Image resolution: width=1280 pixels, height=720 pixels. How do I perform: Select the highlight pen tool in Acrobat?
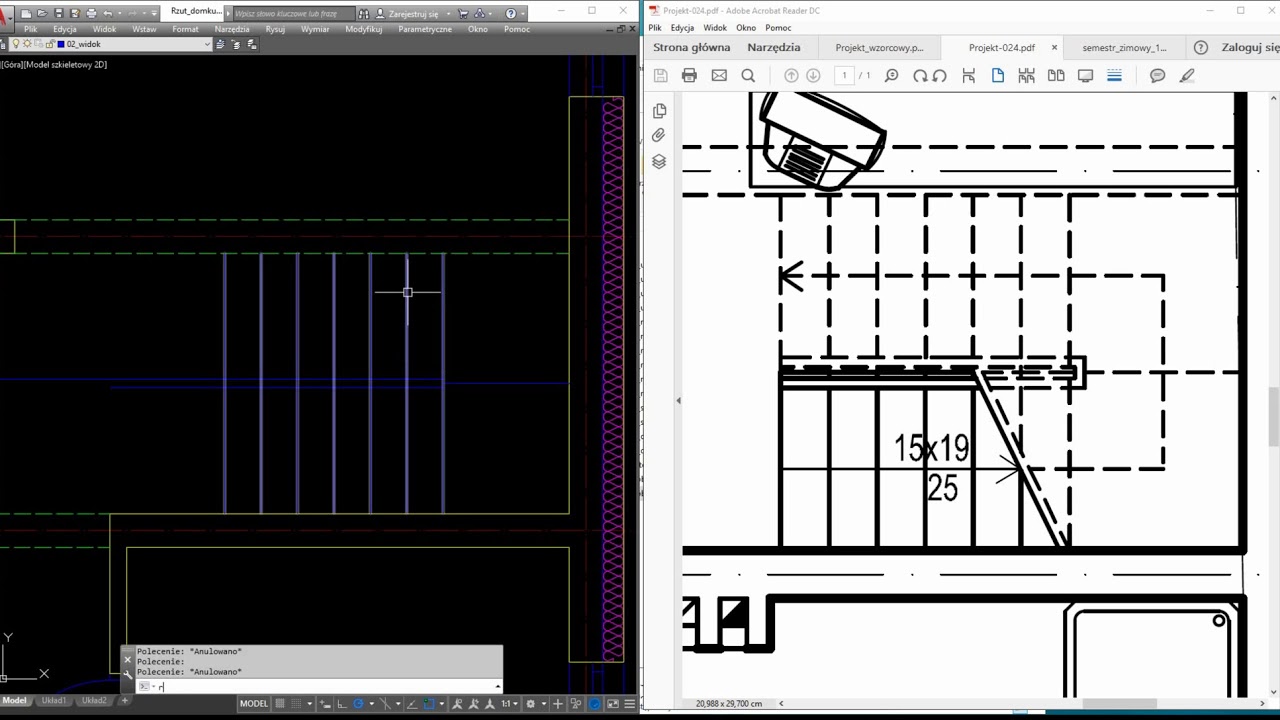(1187, 75)
